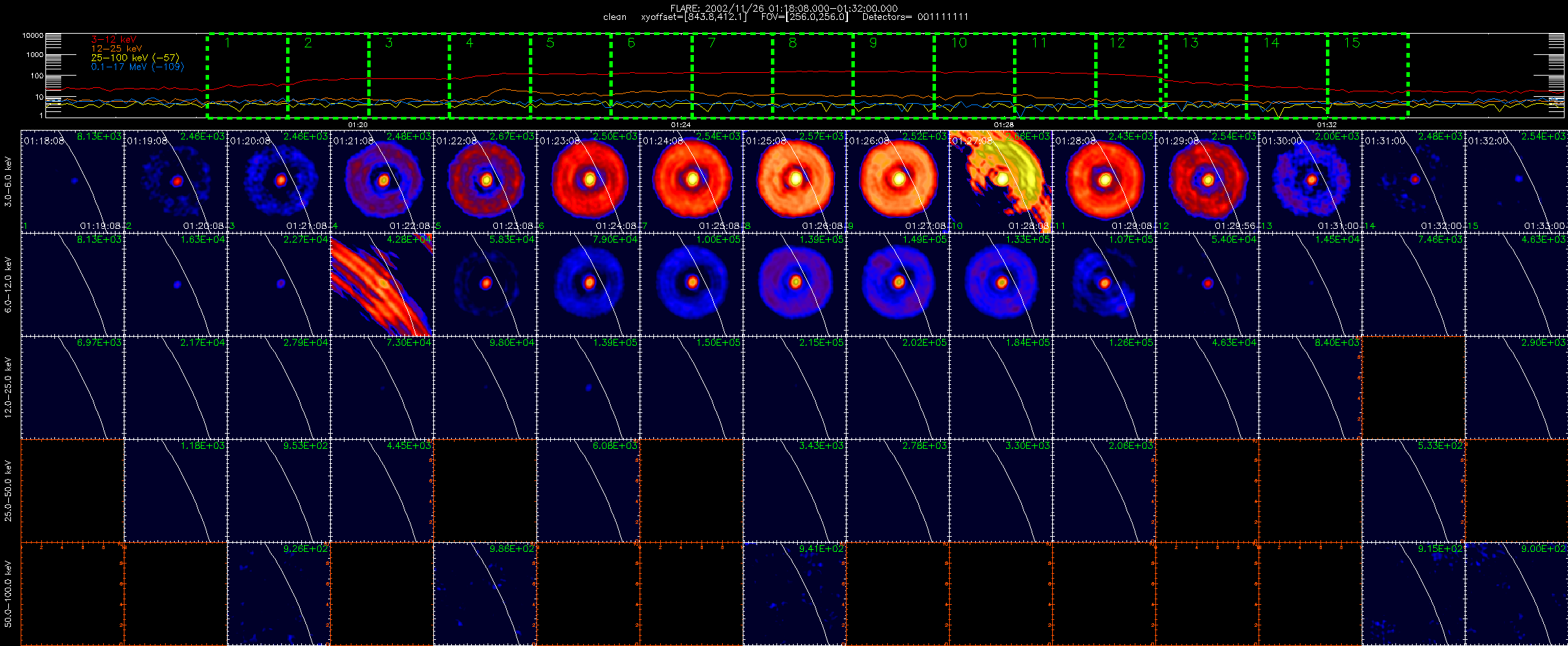Open the 25.0-50.0 keV image starting at 01:31:00
The image size is (1568, 646).
pos(1413,490)
